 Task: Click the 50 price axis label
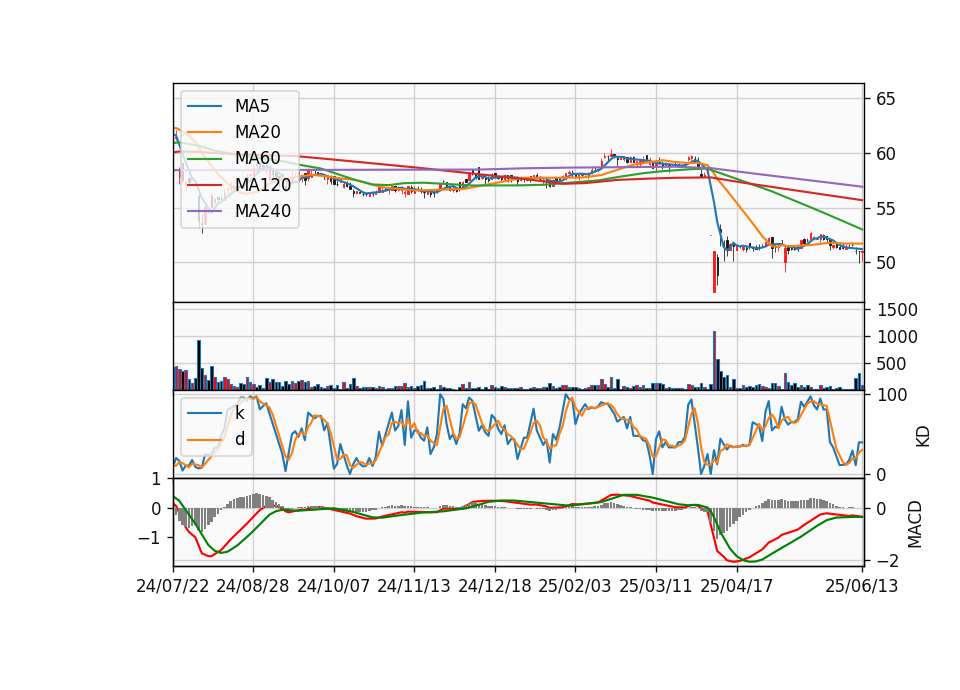coord(885,263)
